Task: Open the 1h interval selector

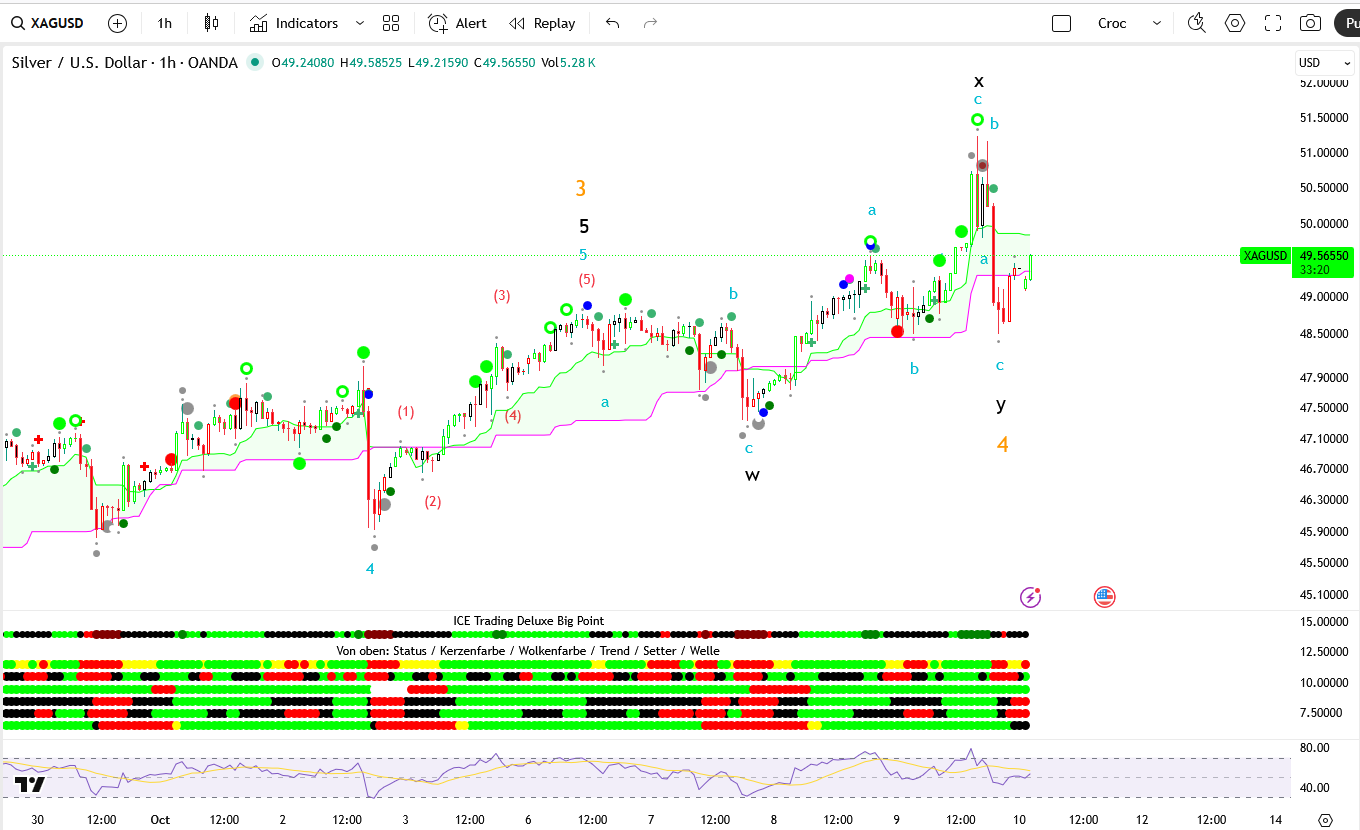Action: tap(164, 23)
